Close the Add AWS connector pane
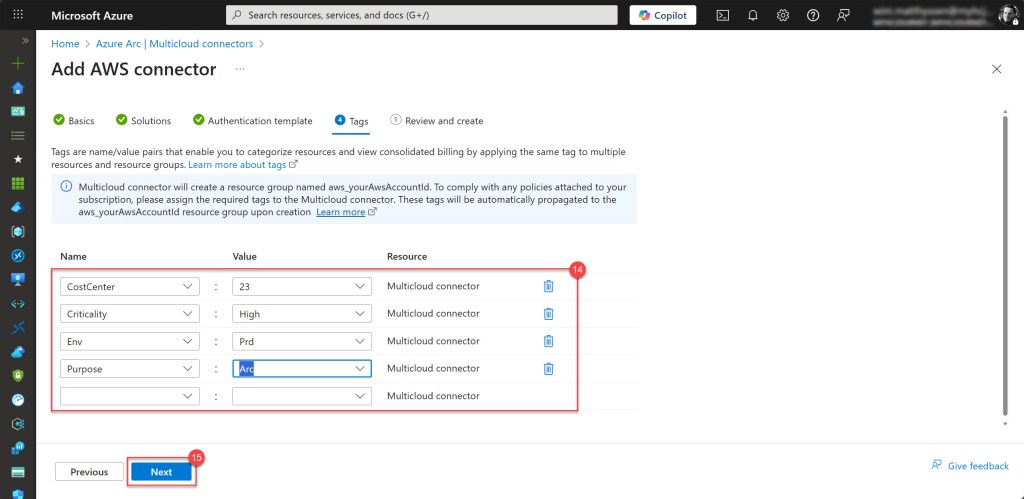 (996, 69)
